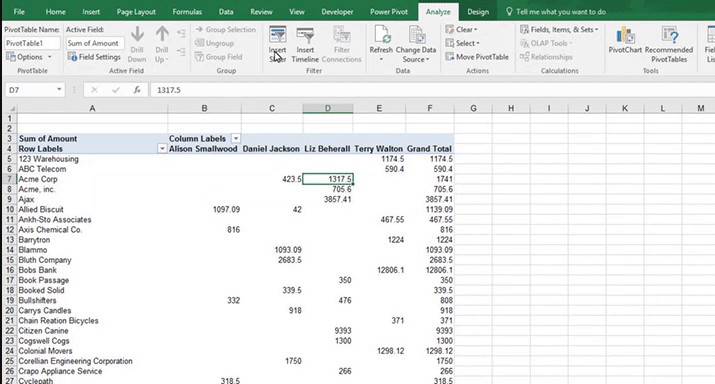
Task: Switch to the Review tab
Action: pyautogui.click(x=261, y=12)
